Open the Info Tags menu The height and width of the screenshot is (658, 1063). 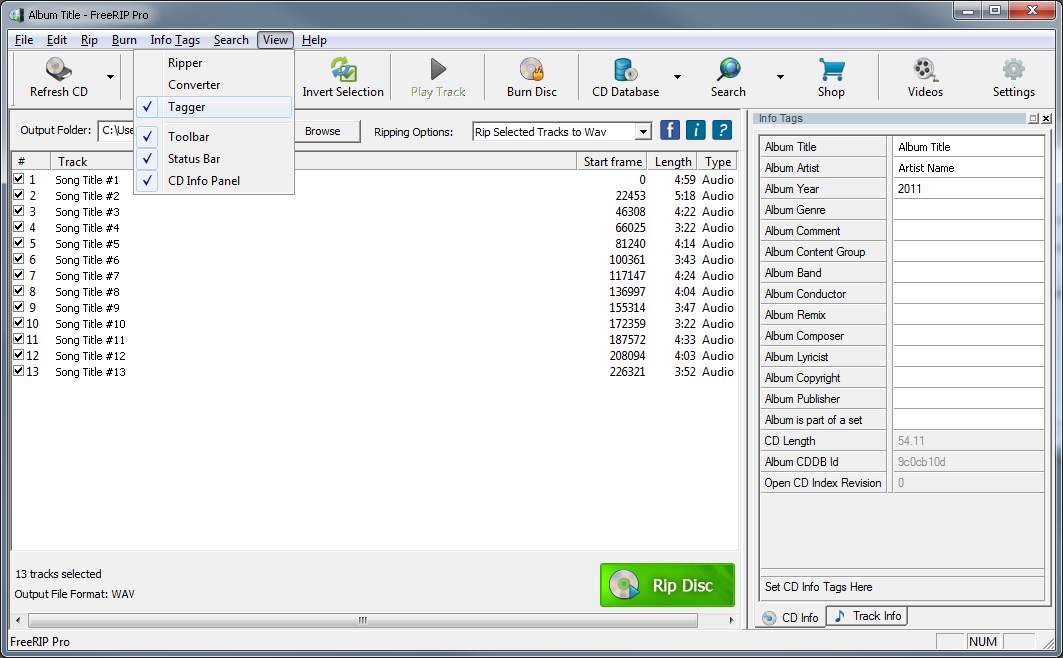[175, 40]
